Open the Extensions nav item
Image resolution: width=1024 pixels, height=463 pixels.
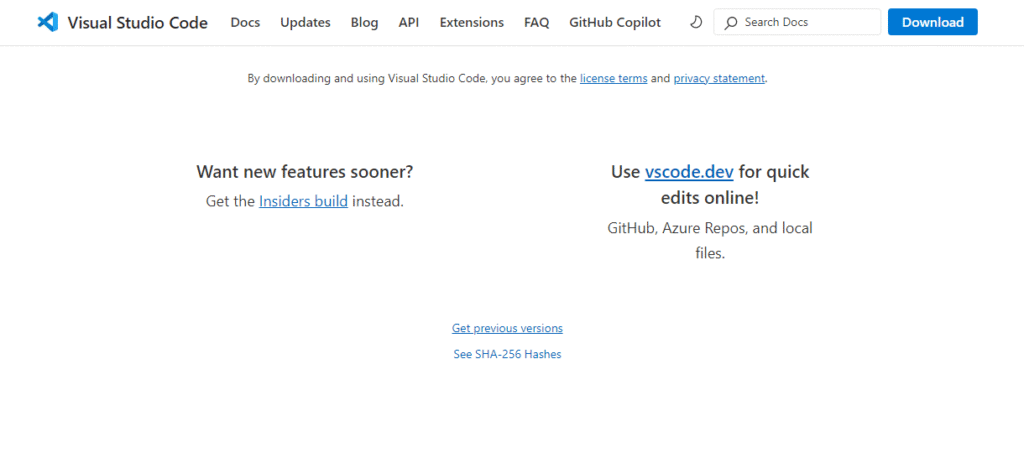click(471, 22)
